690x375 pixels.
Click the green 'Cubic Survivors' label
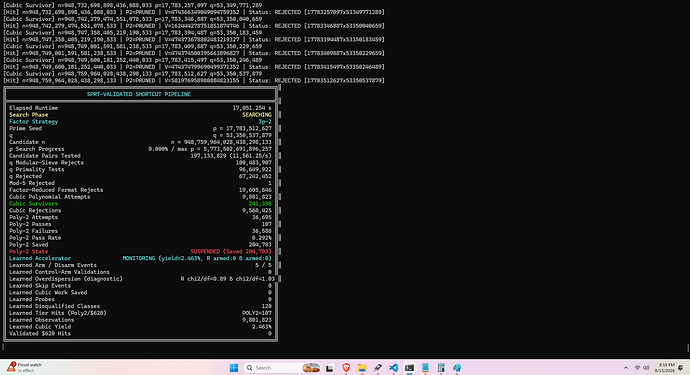33,204
